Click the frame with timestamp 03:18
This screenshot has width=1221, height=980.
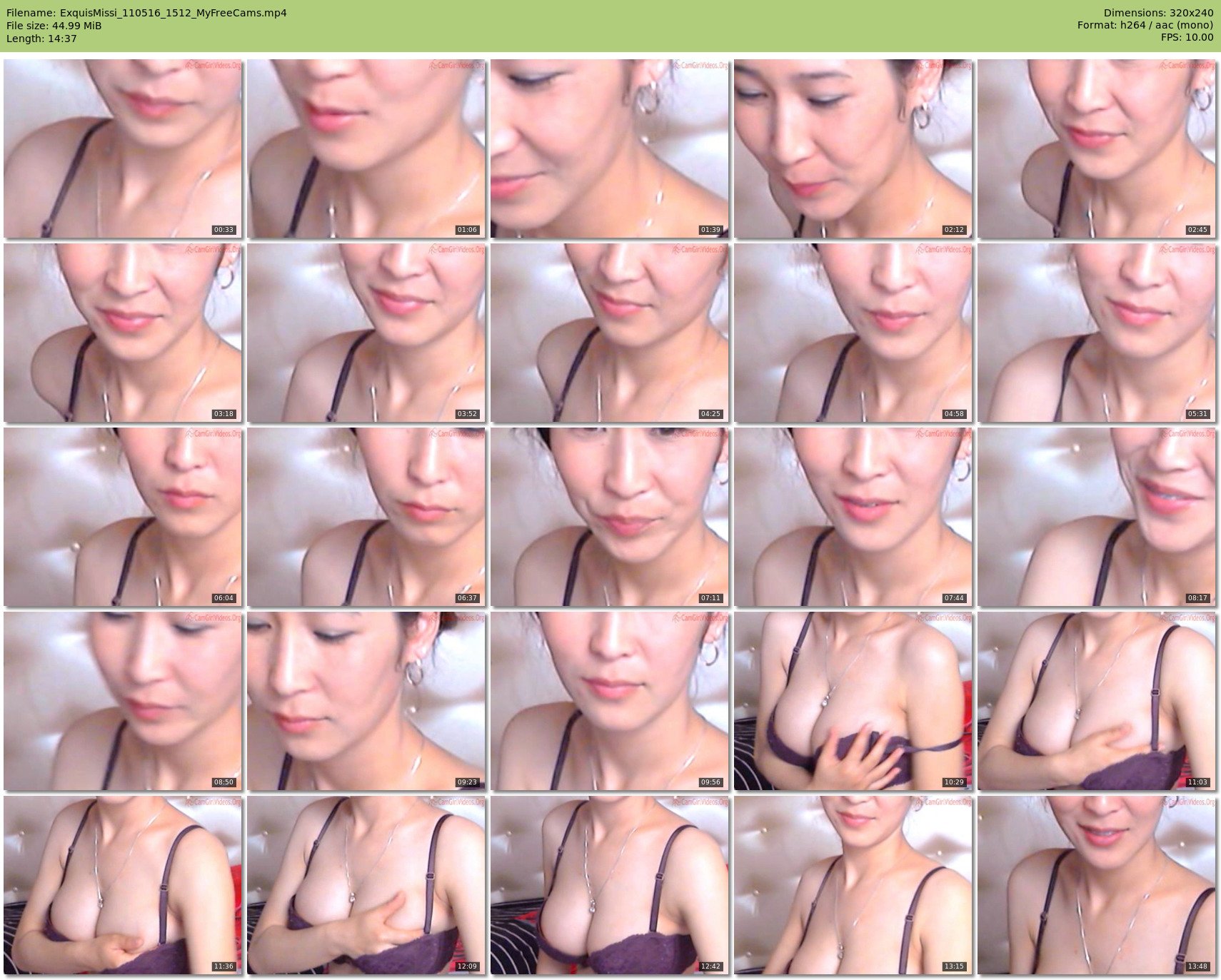[123, 333]
